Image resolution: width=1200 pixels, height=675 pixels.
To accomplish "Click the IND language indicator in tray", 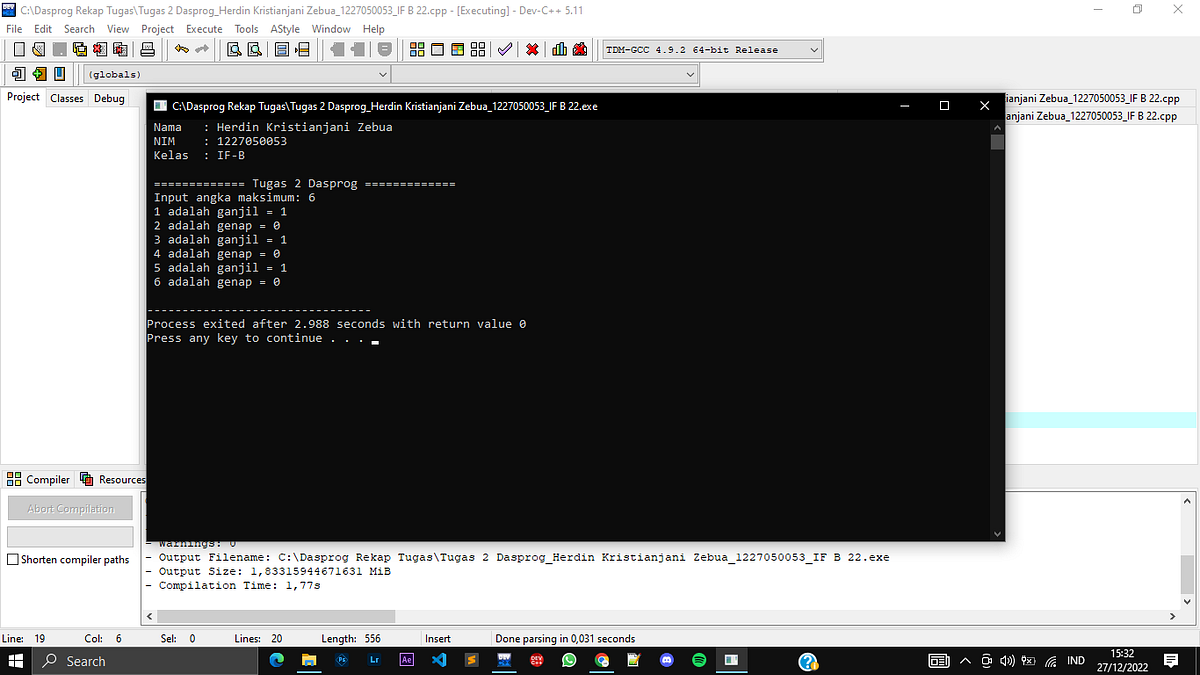I will [x=1076, y=661].
